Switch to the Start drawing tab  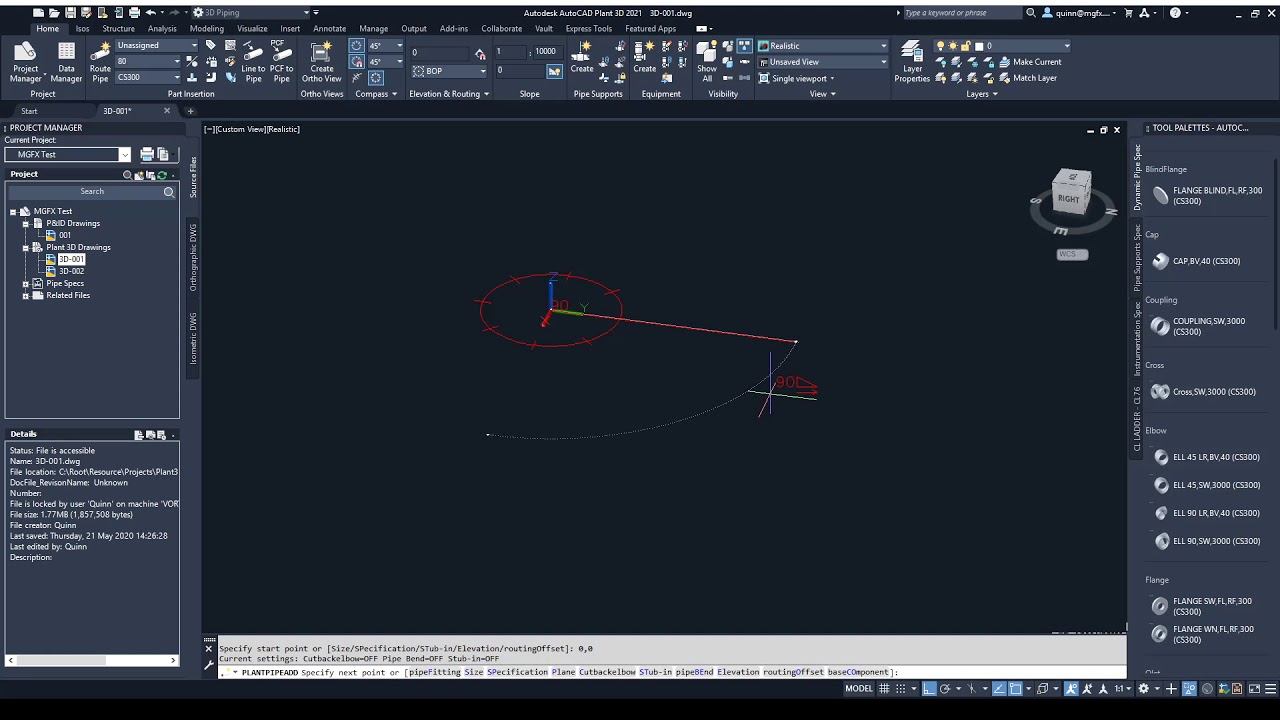(x=29, y=111)
